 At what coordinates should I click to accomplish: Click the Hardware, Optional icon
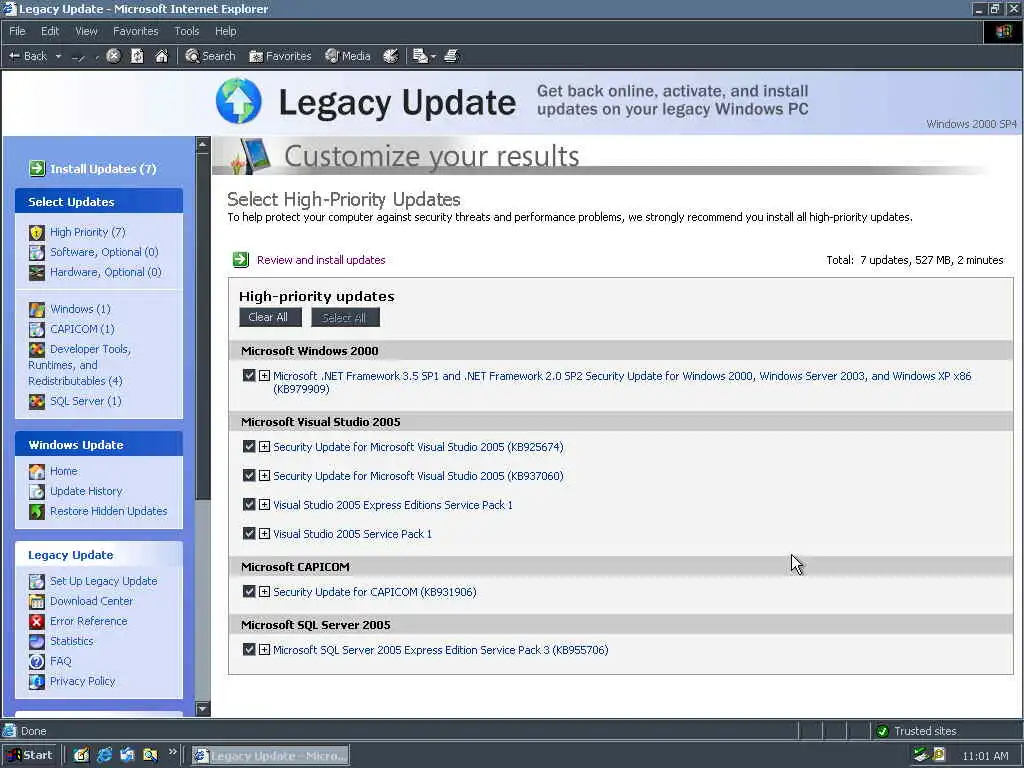coord(37,272)
